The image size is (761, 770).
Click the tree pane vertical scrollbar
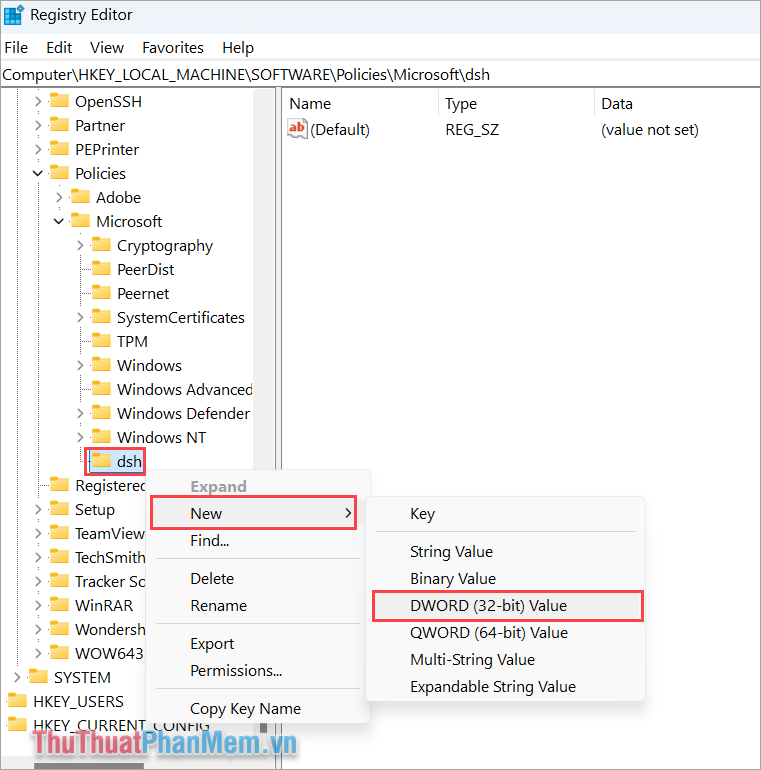[264, 278]
